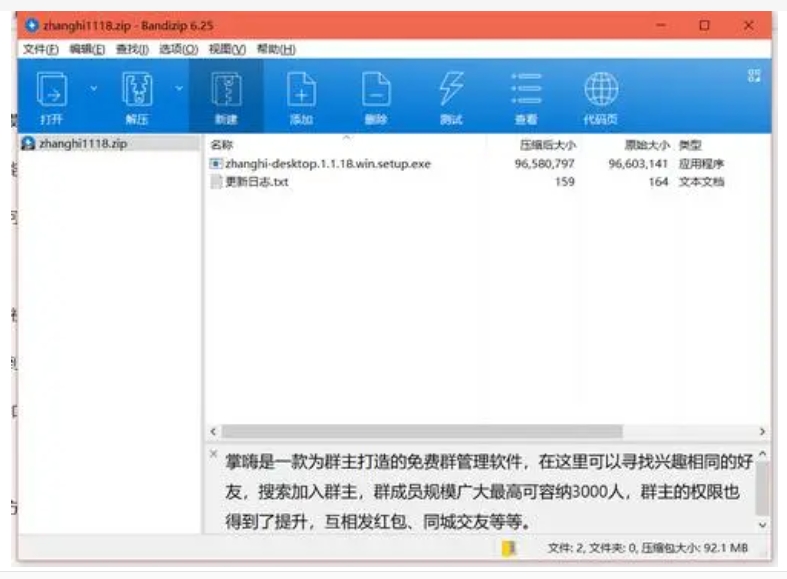787x579 pixels.
Task: Sort by the 压缩后大小 column header
Action: pyautogui.click(x=548, y=145)
